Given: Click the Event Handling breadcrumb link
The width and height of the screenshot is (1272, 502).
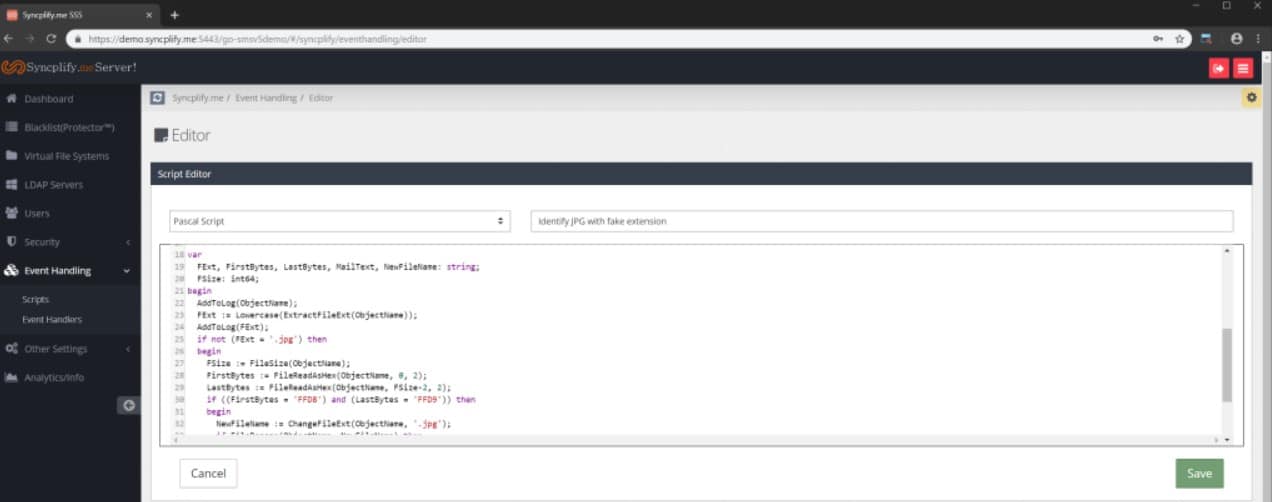Looking at the screenshot, I should click(x=266, y=98).
